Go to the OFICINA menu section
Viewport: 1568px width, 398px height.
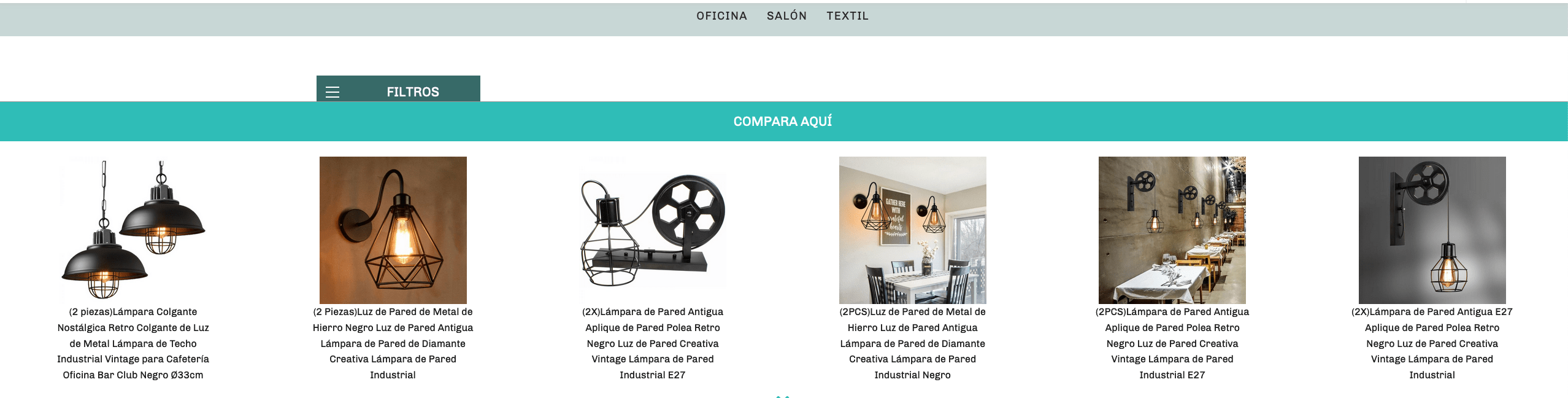coord(721,16)
